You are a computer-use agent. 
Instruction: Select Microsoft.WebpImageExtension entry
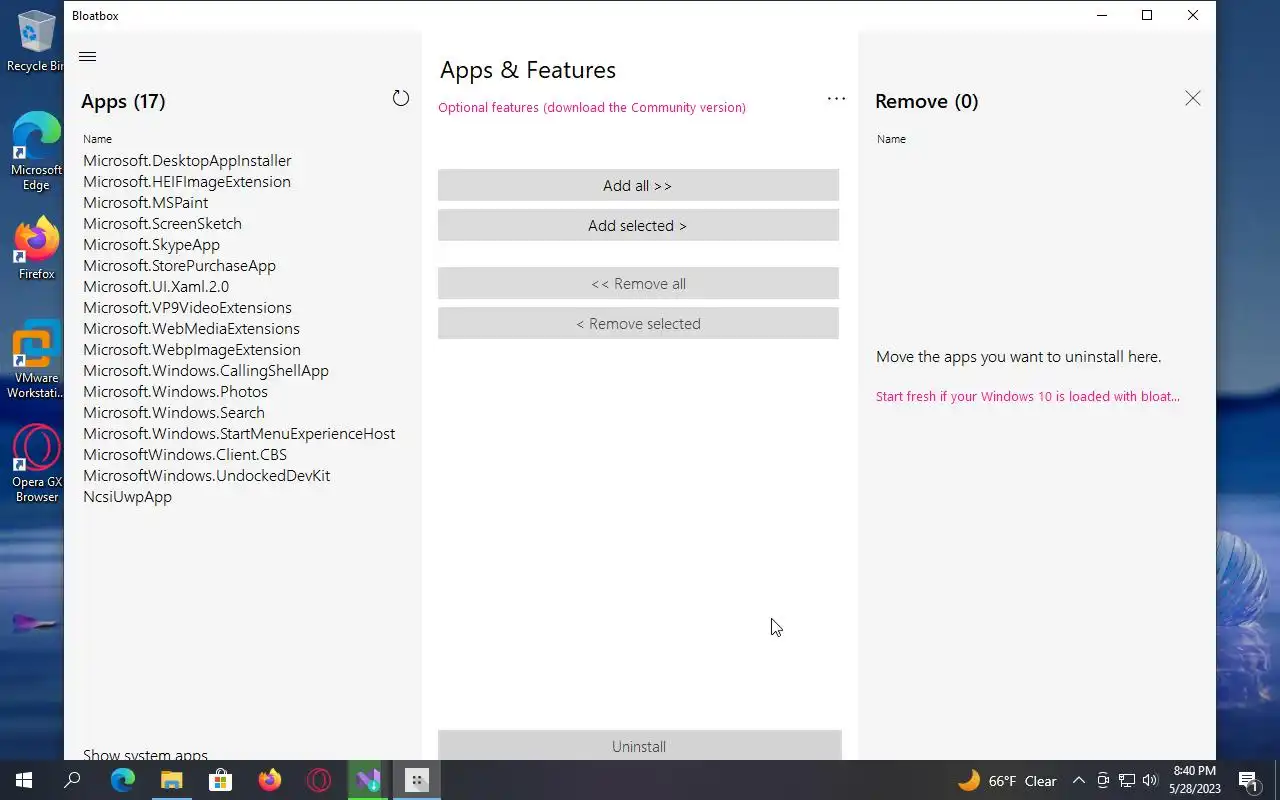click(192, 349)
